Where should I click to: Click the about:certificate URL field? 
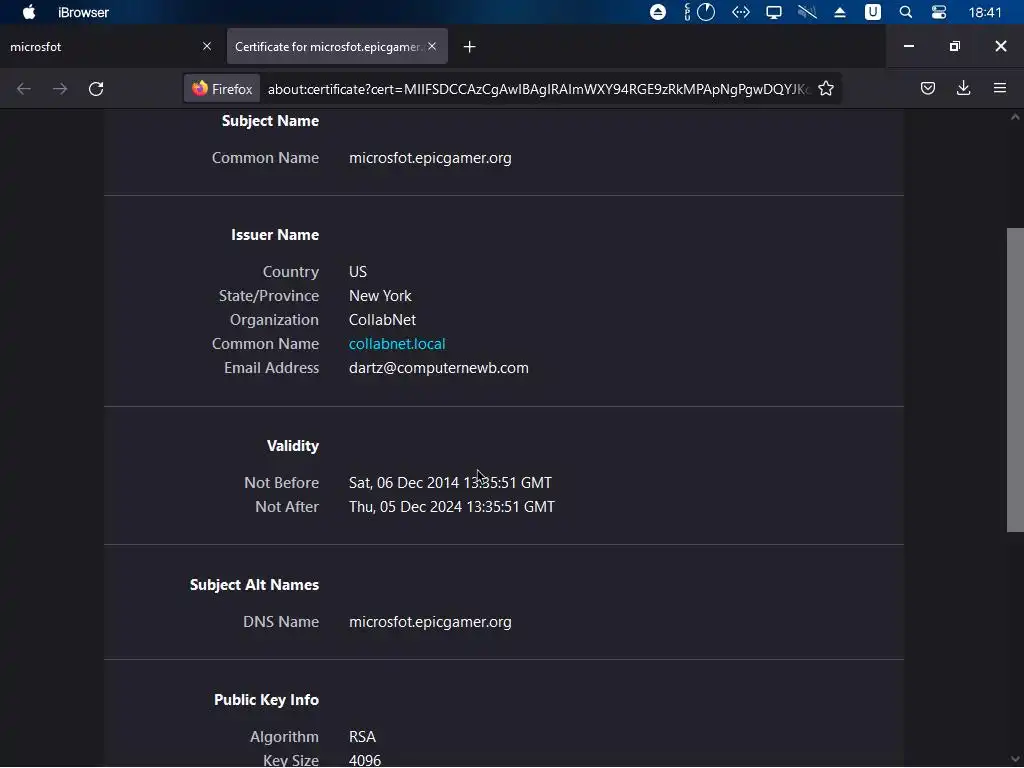coord(539,89)
